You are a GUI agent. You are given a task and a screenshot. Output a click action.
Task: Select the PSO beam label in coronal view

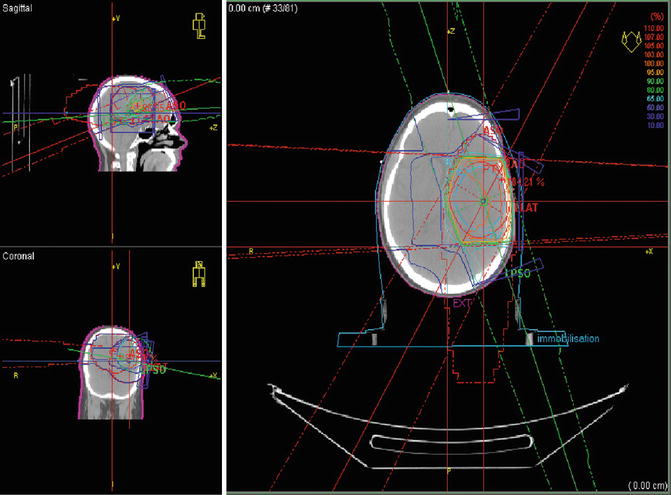[157, 368]
